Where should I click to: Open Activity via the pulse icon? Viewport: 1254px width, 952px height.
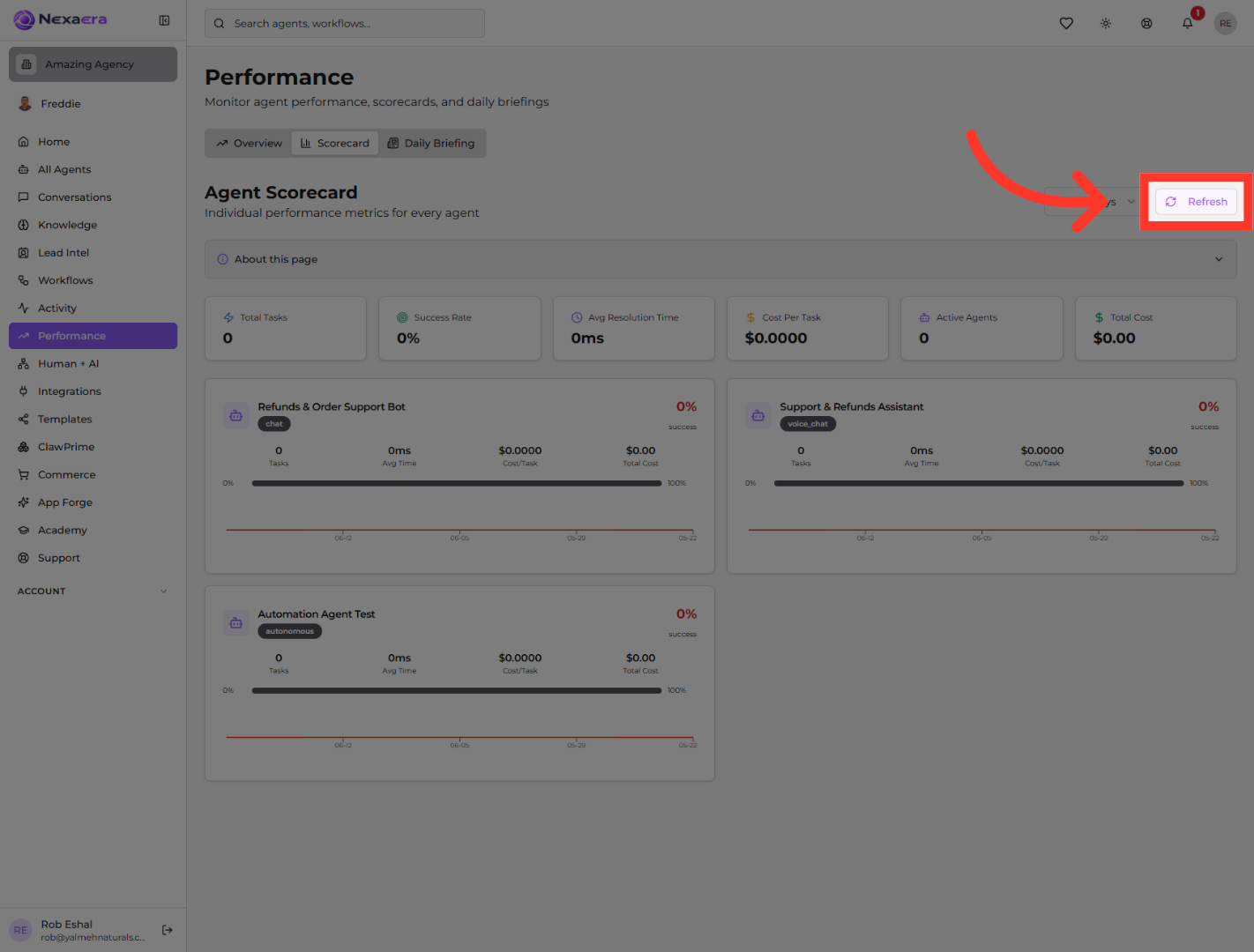click(x=24, y=309)
